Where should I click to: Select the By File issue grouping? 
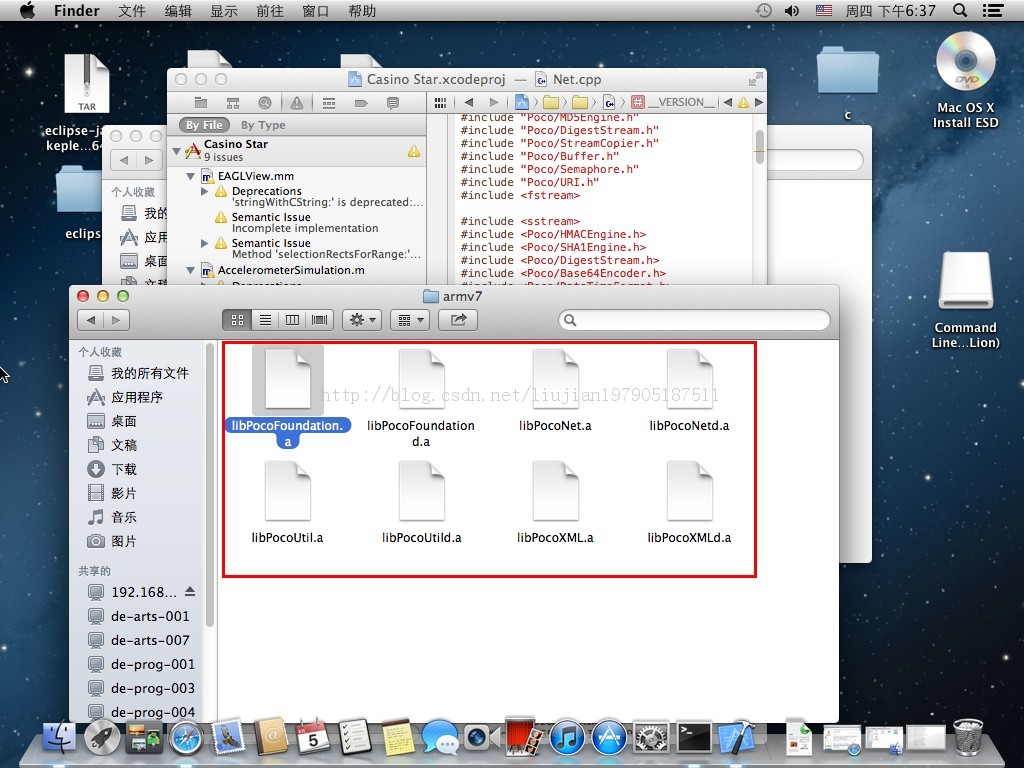[204, 125]
